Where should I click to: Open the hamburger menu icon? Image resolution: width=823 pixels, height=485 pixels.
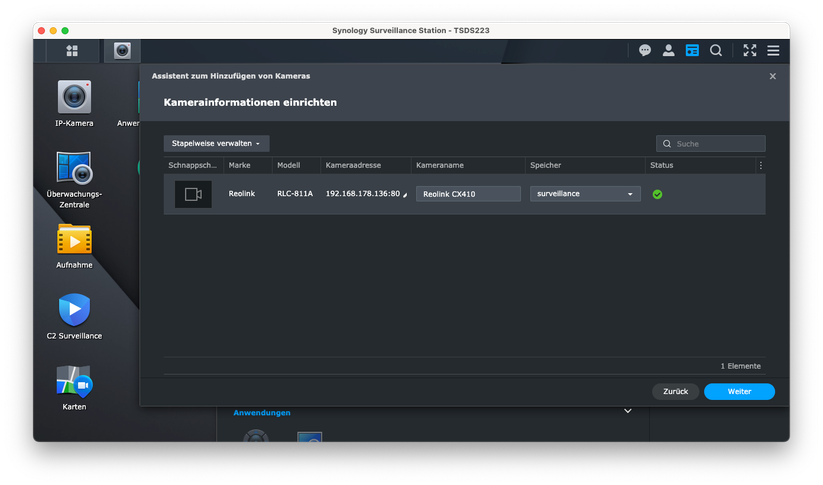point(773,50)
